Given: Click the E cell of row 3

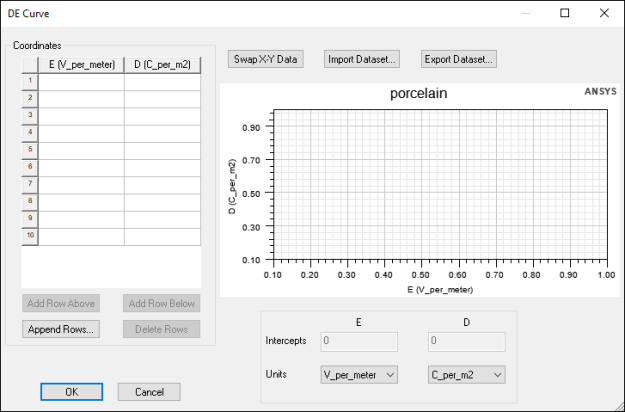Looking at the screenshot, I should point(81,116).
